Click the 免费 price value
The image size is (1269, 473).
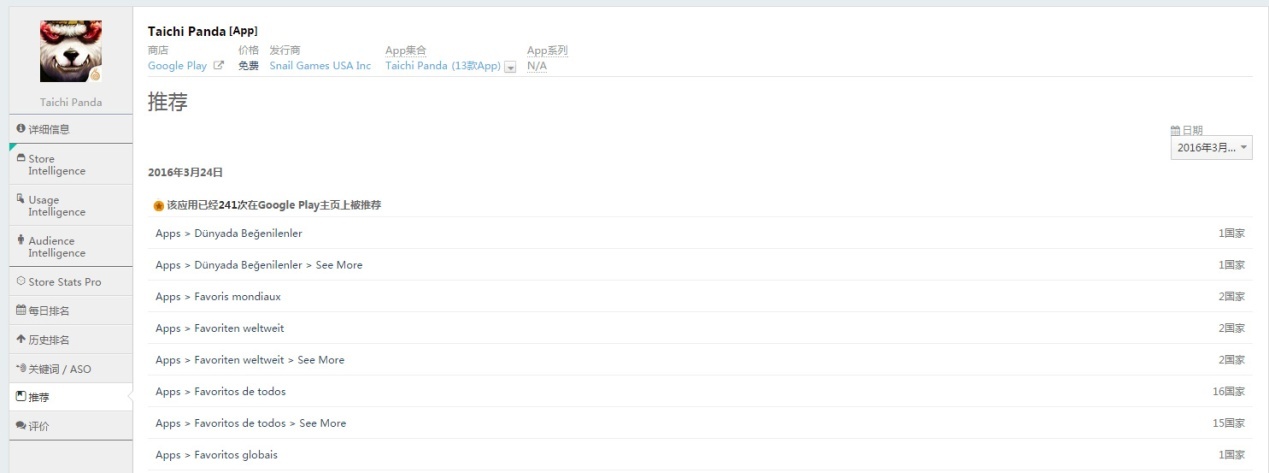pos(248,66)
